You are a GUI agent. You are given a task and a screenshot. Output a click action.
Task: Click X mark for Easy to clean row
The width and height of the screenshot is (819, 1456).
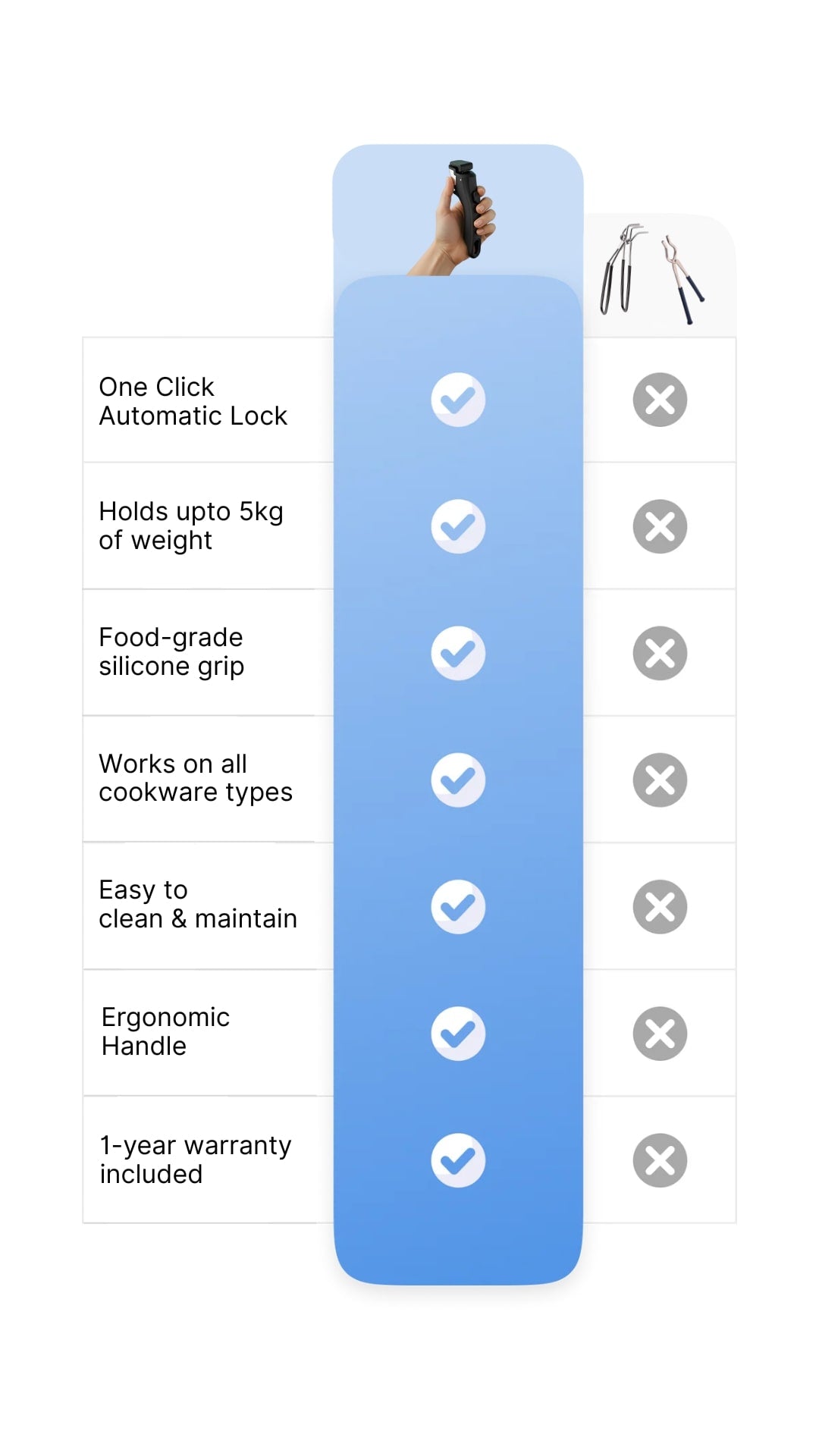click(660, 906)
